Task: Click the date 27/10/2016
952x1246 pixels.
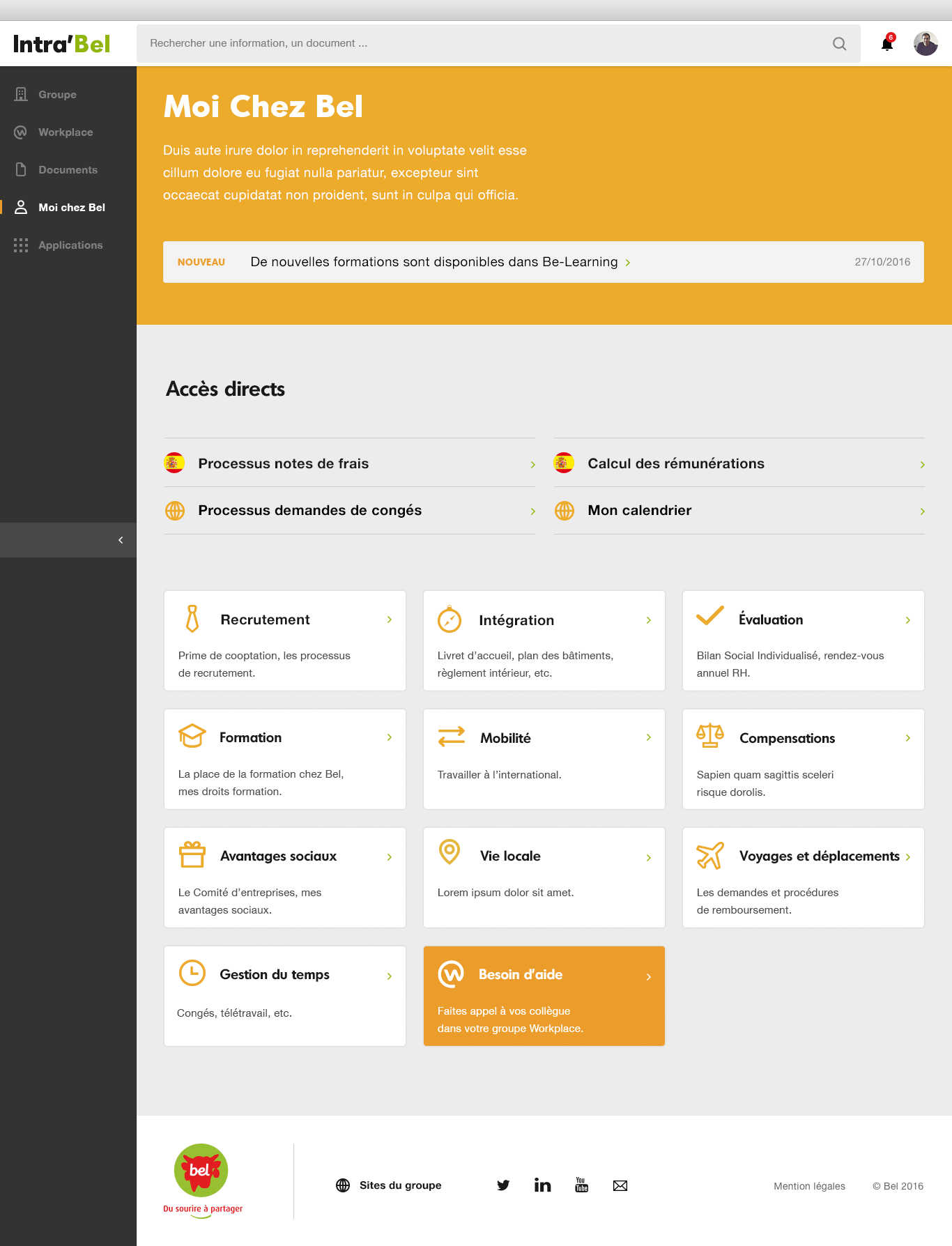Action: [882, 262]
